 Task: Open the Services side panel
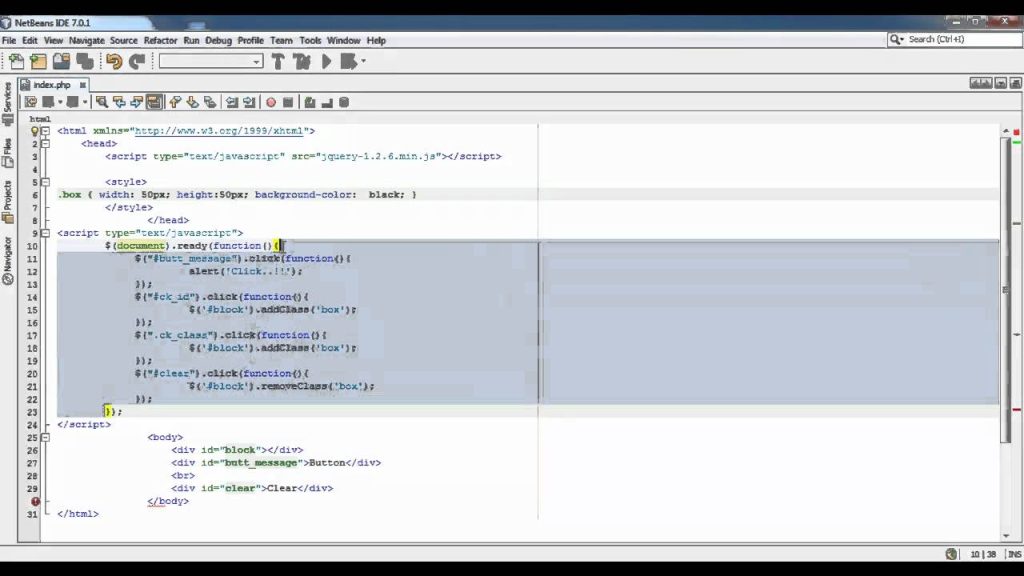point(8,103)
